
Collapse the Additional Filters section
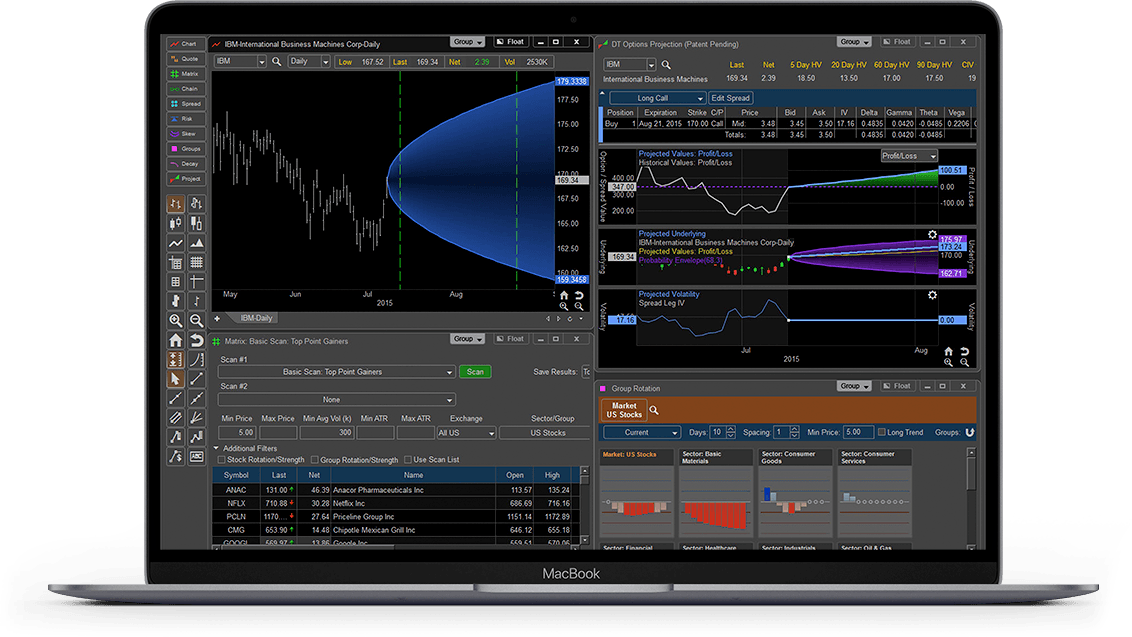tap(216, 448)
